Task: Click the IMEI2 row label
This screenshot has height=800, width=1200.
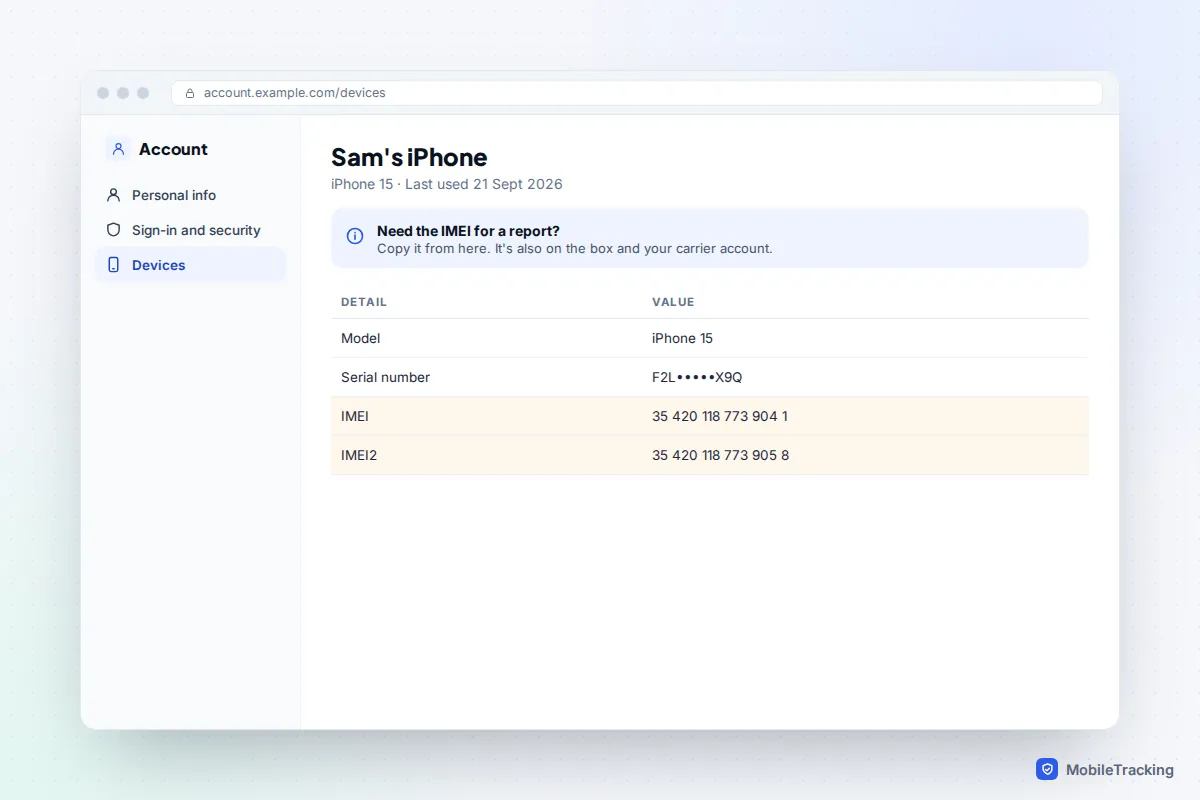Action: (x=359, y=455)
